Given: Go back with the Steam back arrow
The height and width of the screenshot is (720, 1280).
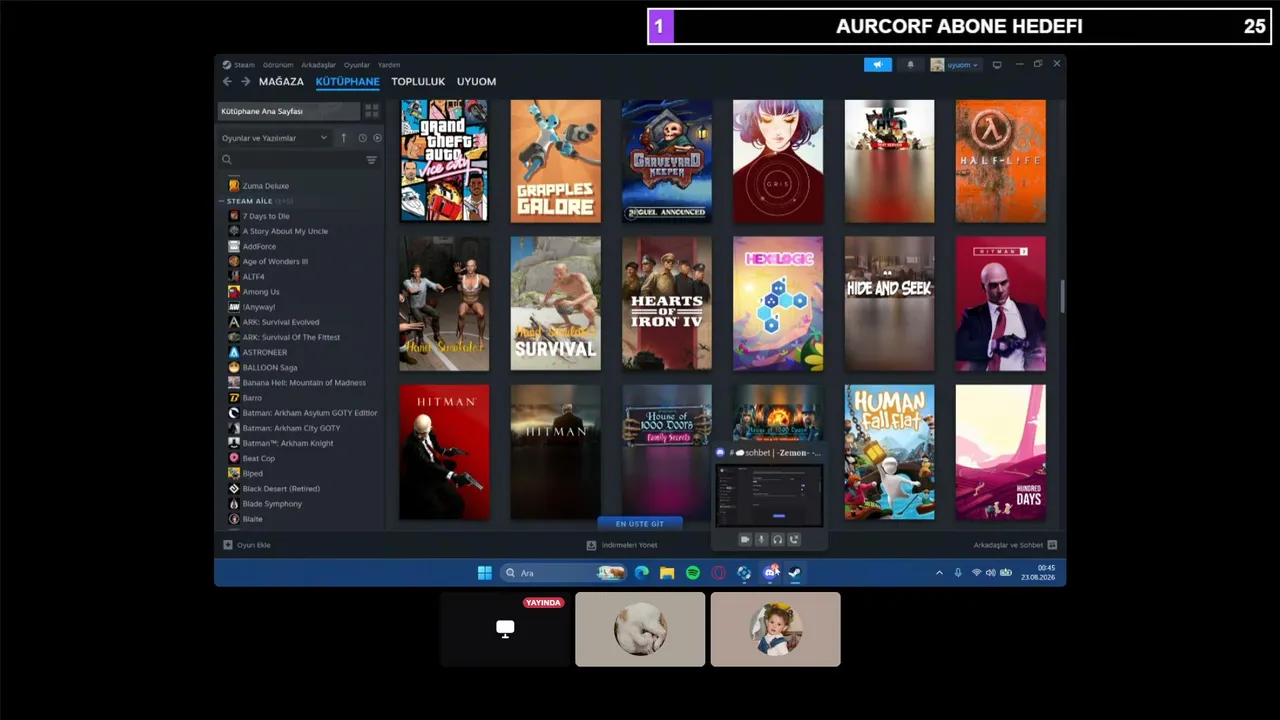Looking at the screenshot, I should click(x=227, y=82).
